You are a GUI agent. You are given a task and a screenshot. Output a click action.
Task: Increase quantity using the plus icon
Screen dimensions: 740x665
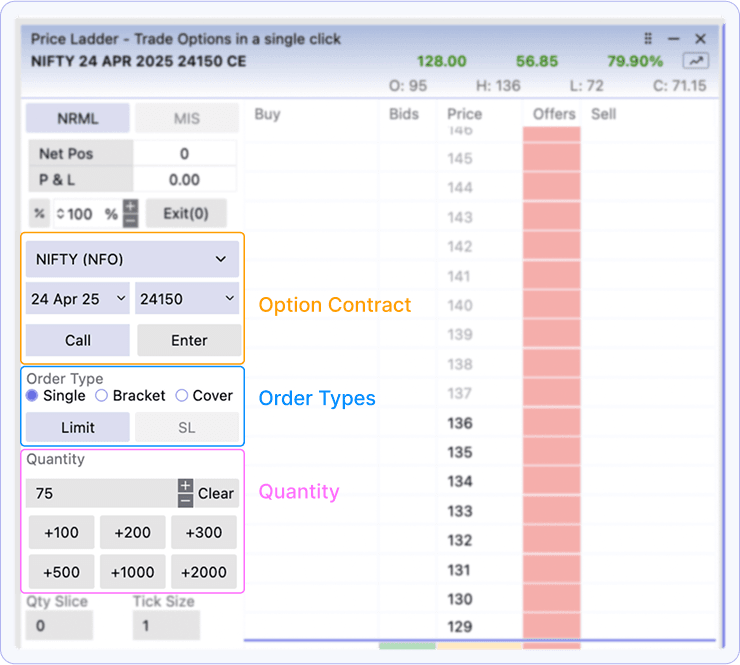pos(185,486)
